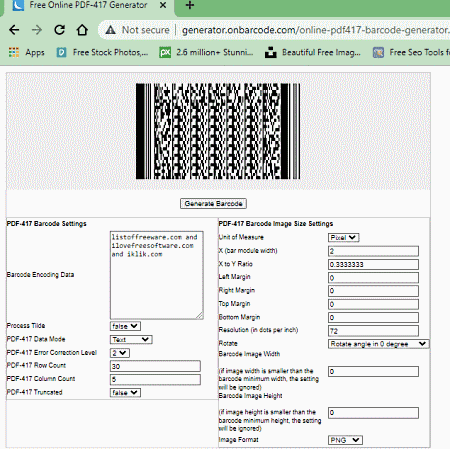
Task: Open the Unit of Measure dropdown
Action: click(x=344, y=238)
